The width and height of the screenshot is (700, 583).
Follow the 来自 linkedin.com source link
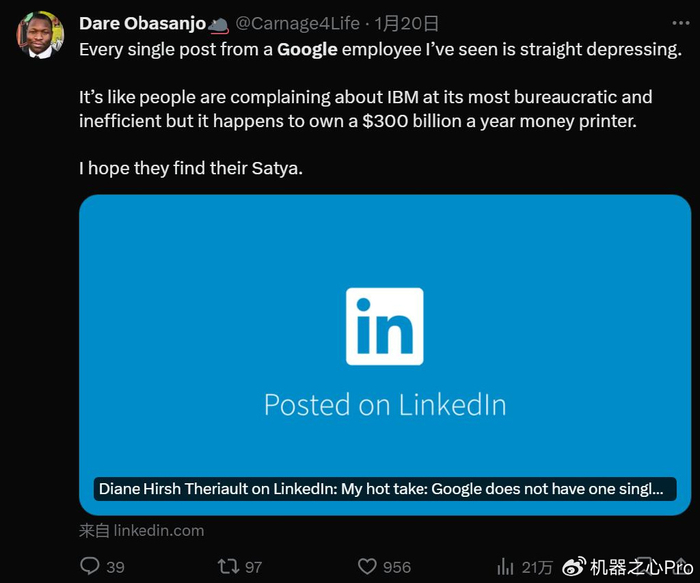tap(142, 530)
